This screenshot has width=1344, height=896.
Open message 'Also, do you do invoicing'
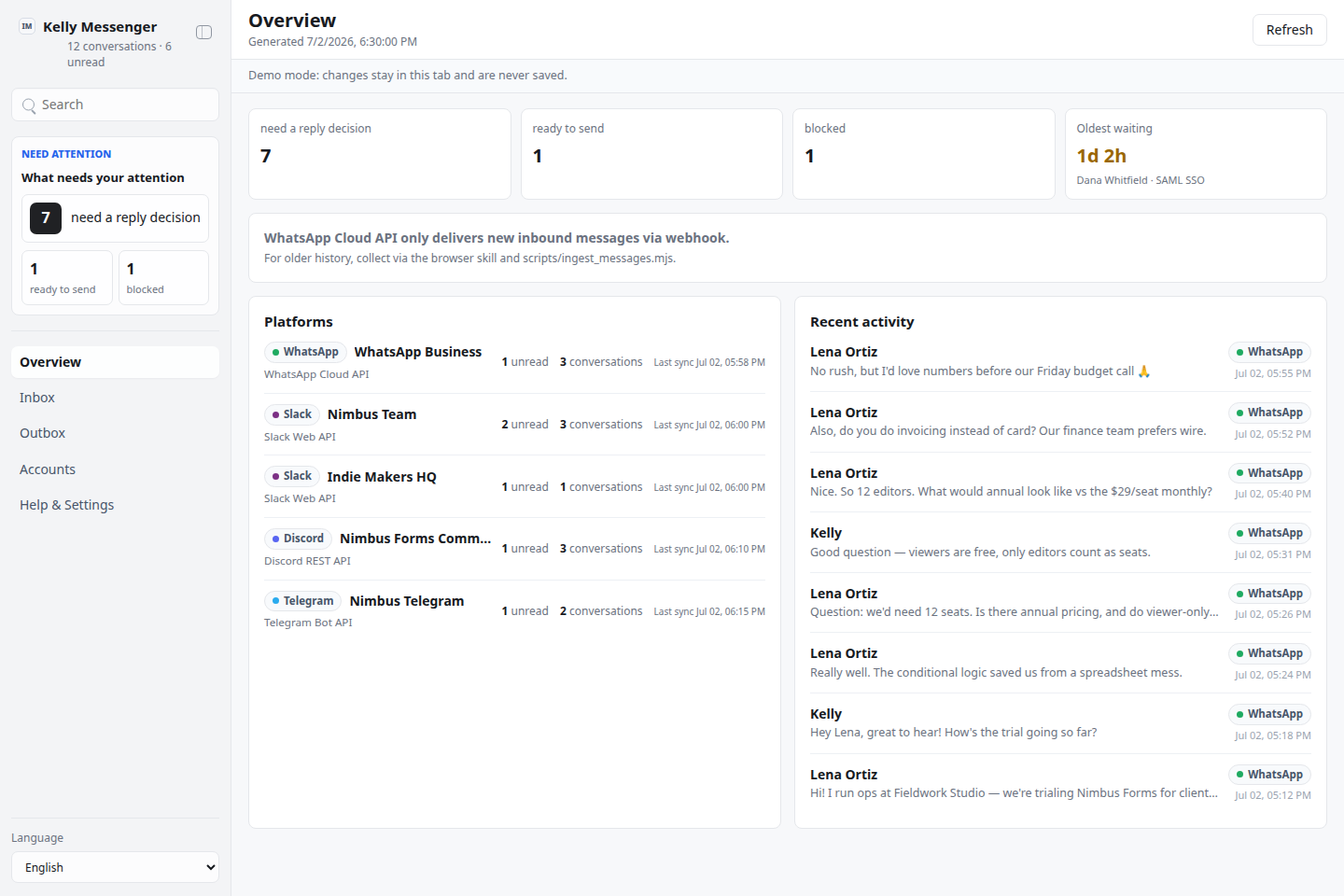(x=1060, y=422)
